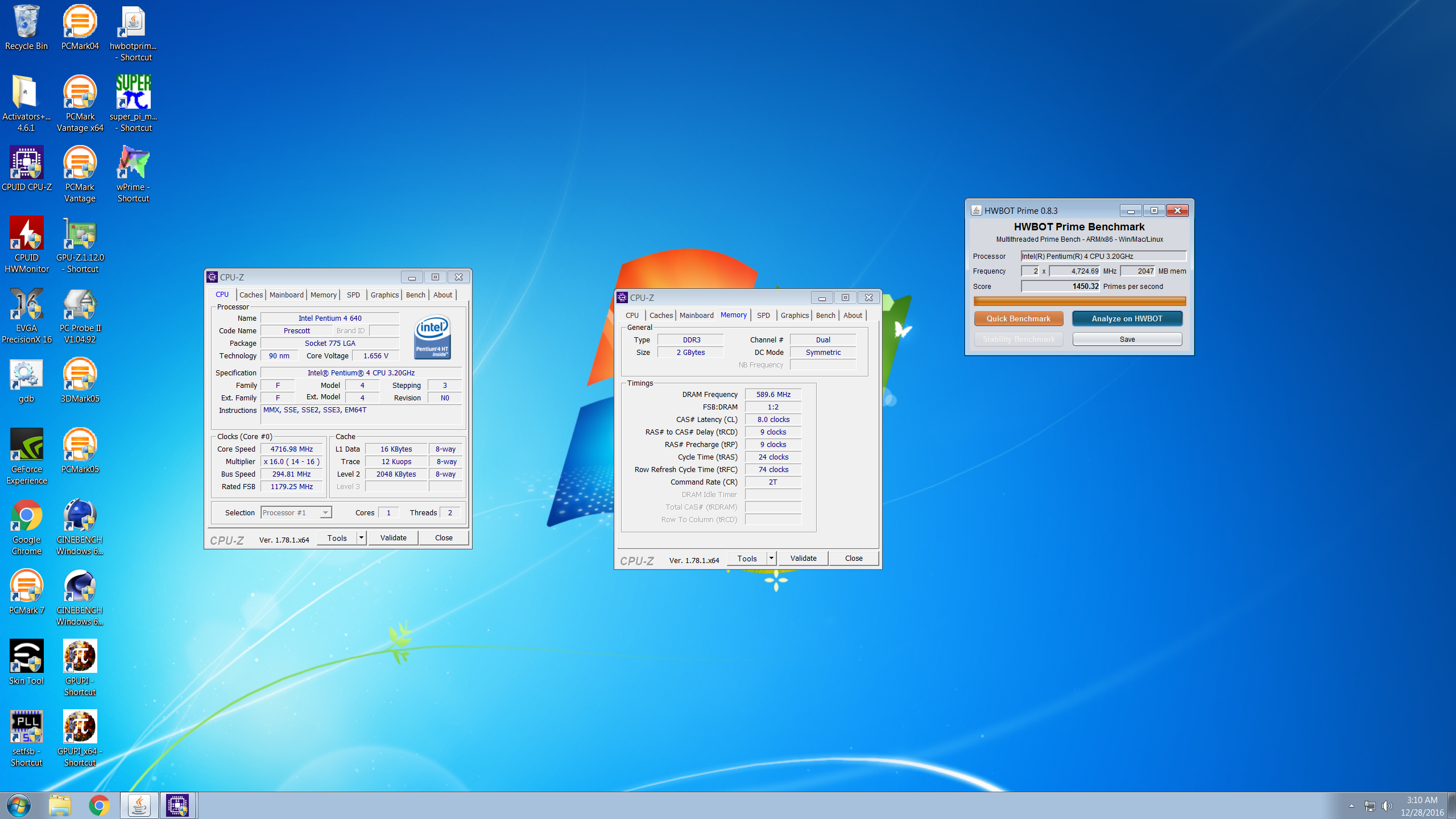Open EVGA PrecisionX 16 icon
This screenshot has width=1456, height=819.
point(26,316)
